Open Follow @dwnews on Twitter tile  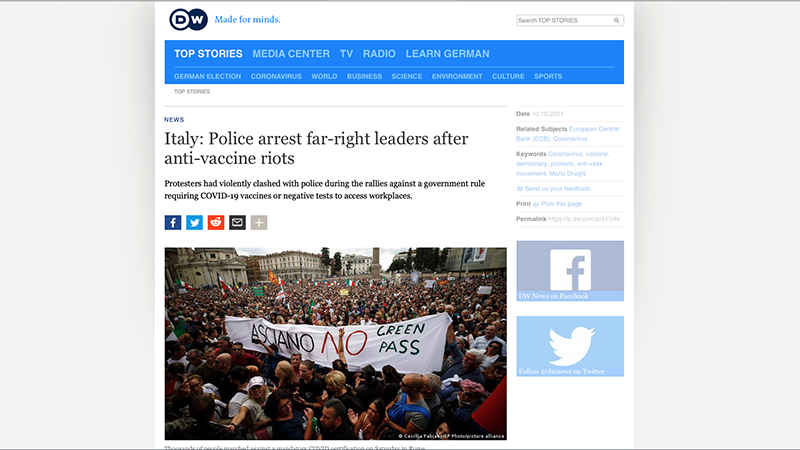pyautogui.click(x=570, y=346)
